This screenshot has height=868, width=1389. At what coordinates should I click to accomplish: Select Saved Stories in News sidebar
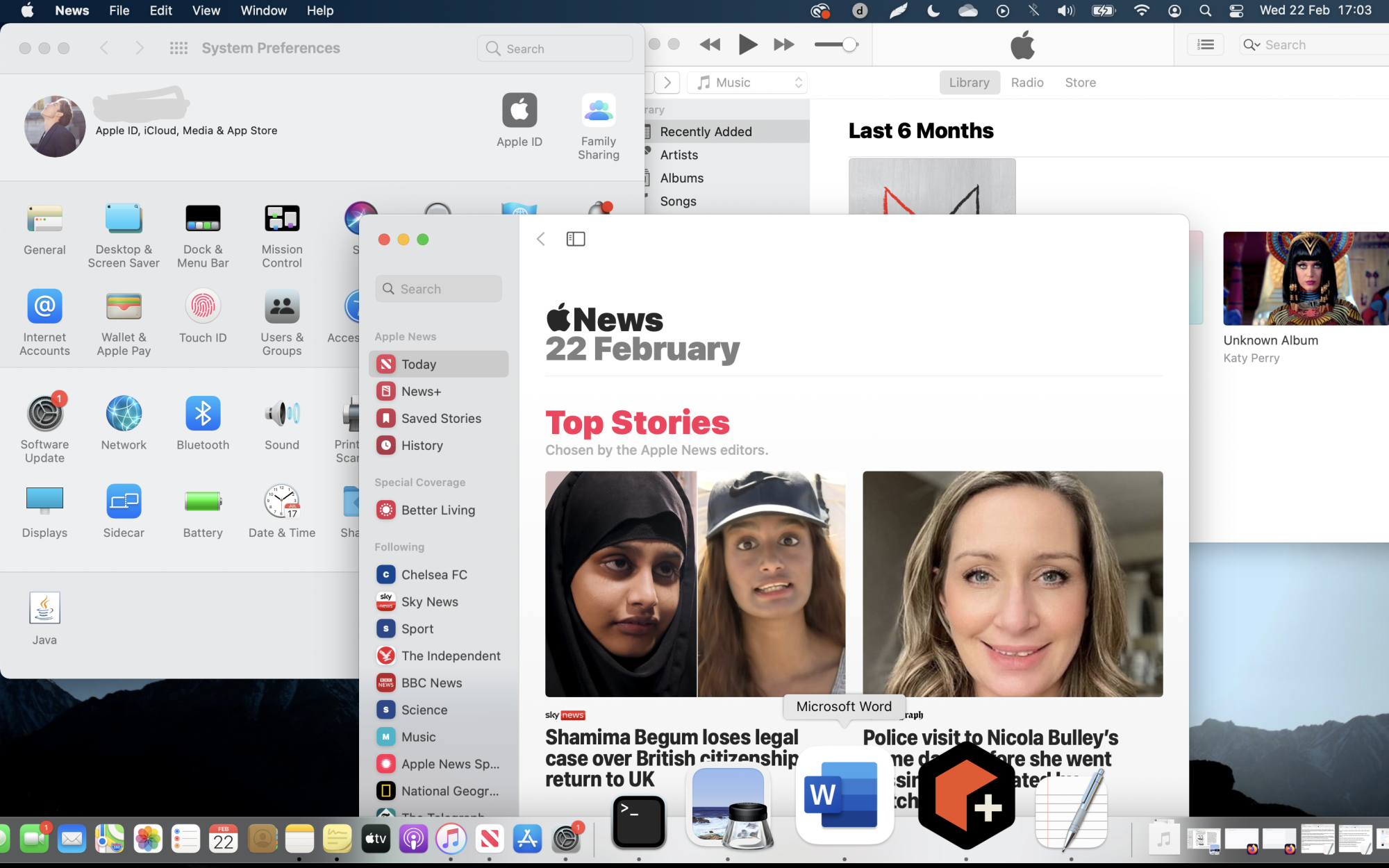tap(440, 419)
